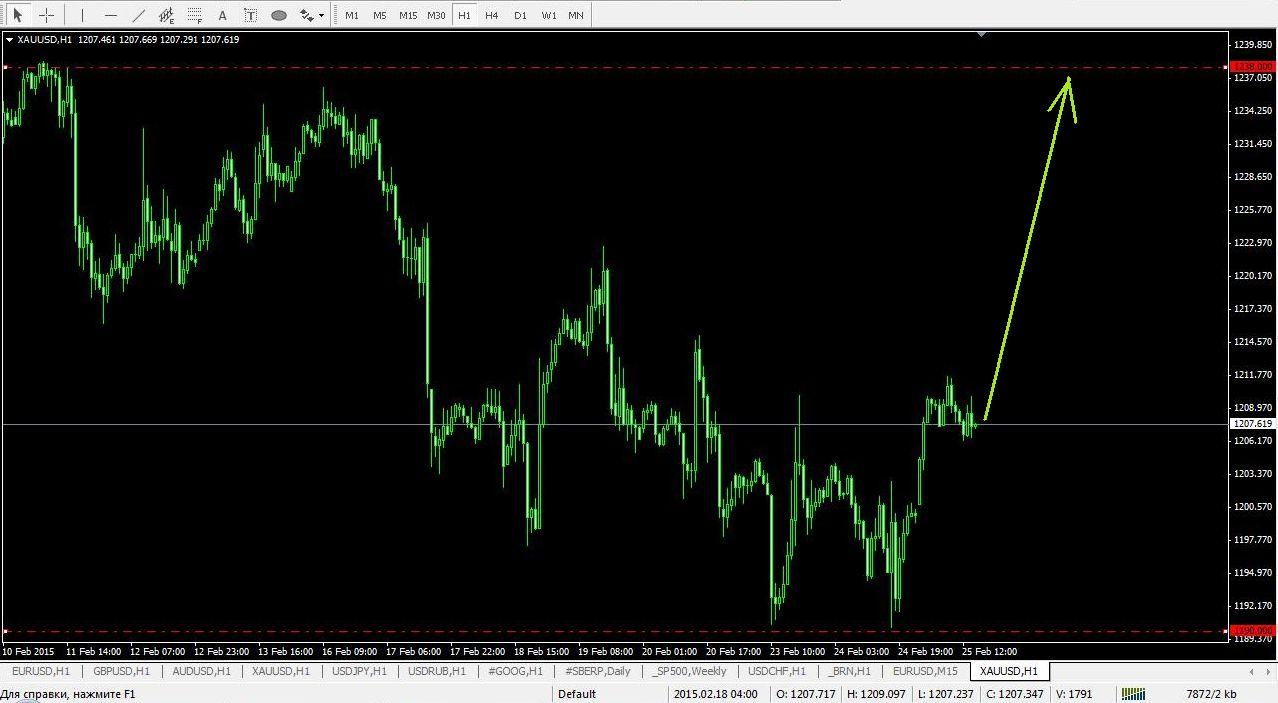
Task: Click the green arrow drawn on chart
Action: click(1028, 250)
